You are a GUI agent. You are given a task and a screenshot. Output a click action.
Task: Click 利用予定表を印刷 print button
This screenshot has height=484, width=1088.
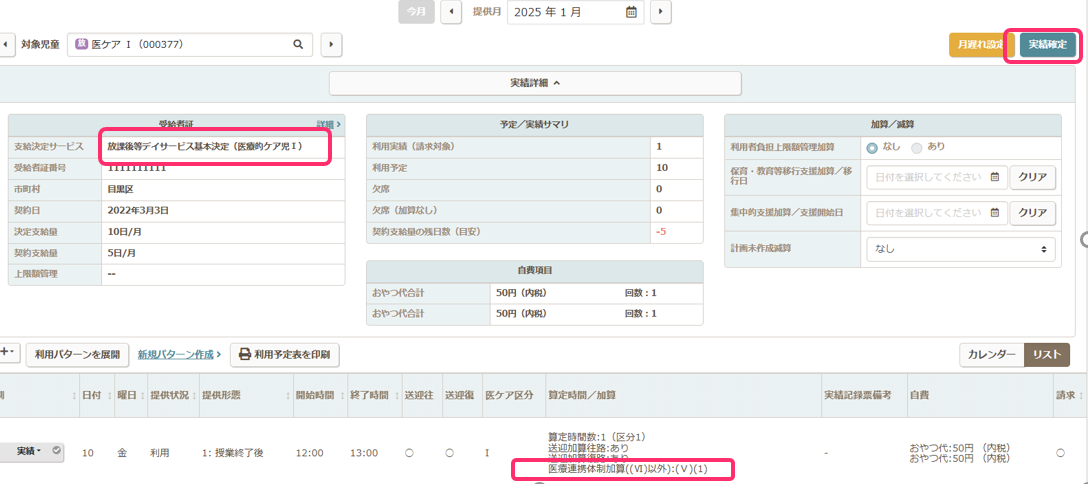click(285, 355)
